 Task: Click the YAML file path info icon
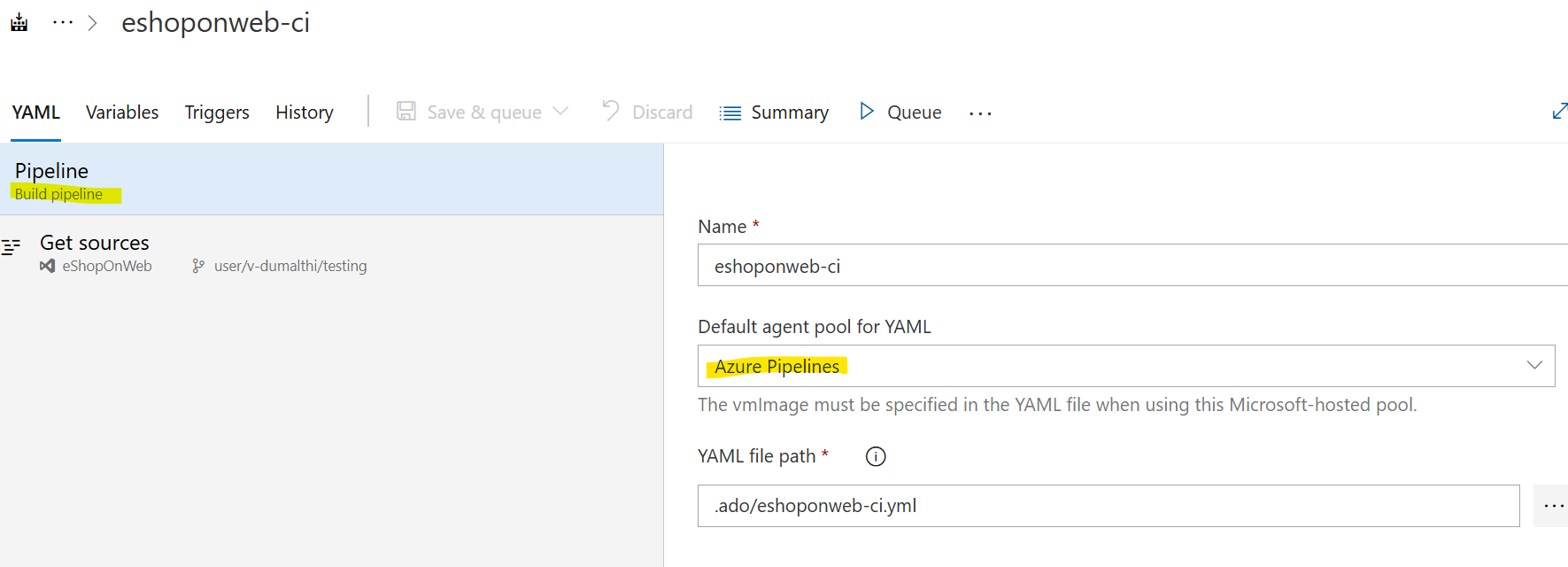click(875, 456)
